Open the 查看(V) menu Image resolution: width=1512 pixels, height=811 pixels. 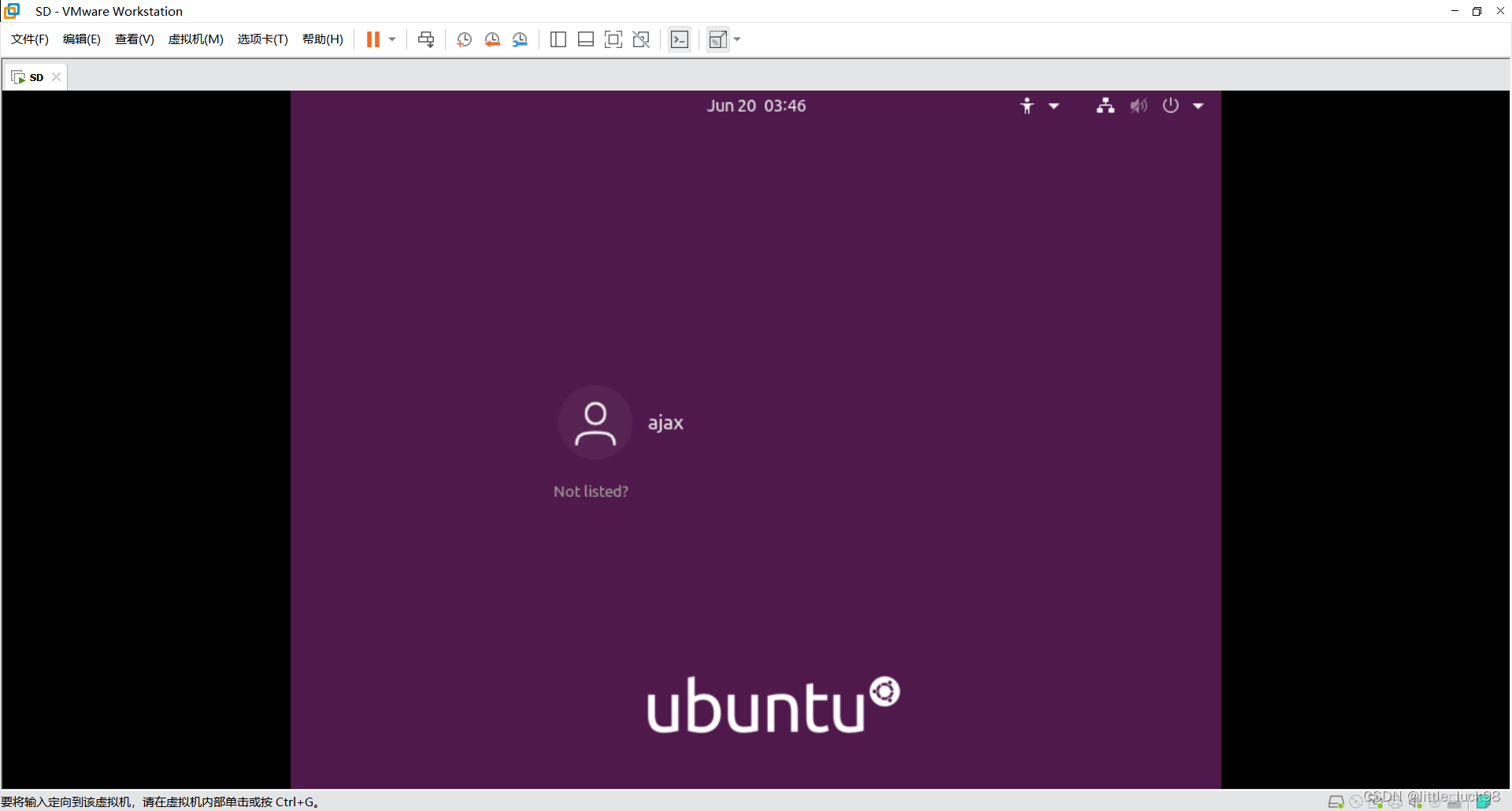click(x=135, y=39)
